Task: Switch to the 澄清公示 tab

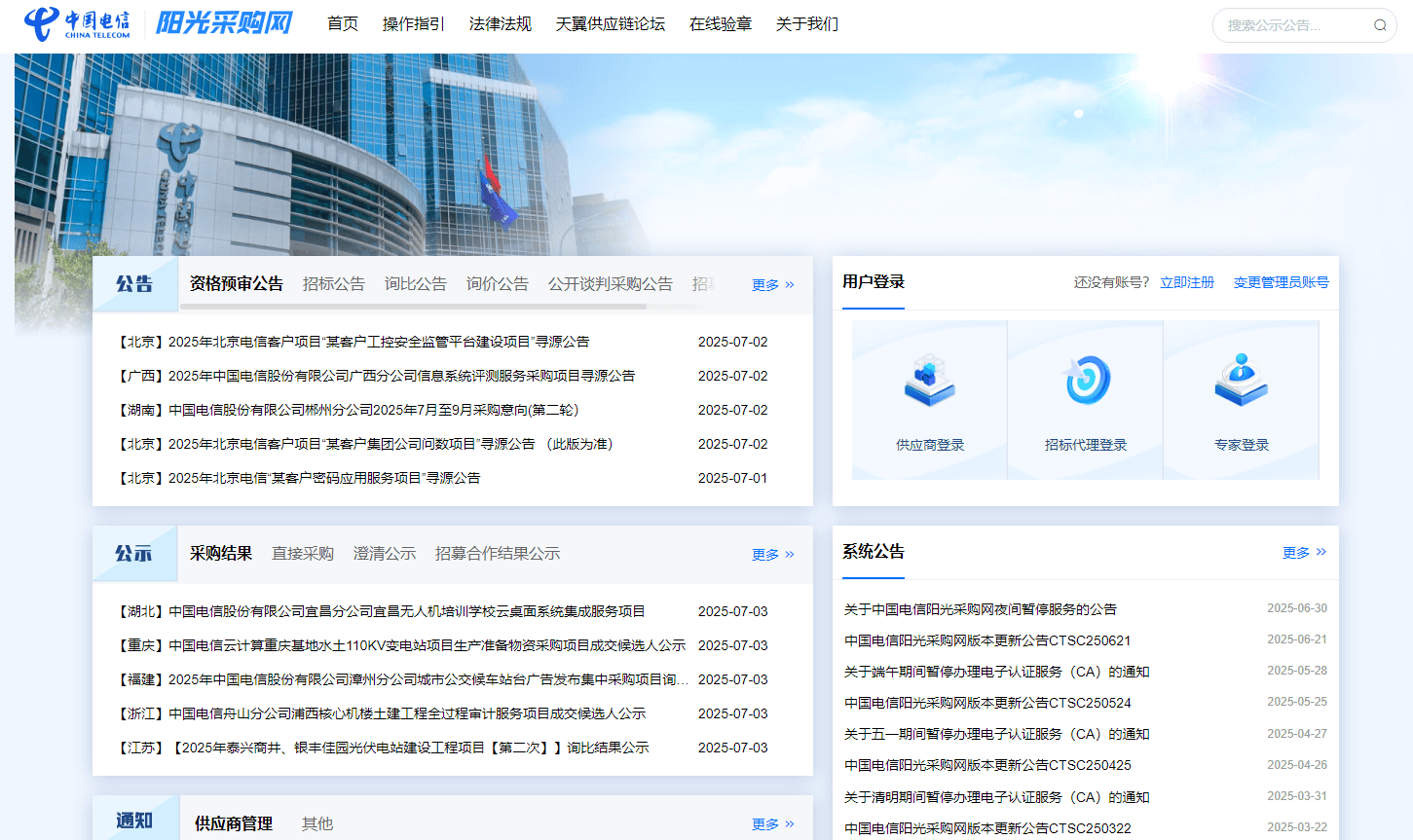Action: pyautogui.click(x=385, y=553)
